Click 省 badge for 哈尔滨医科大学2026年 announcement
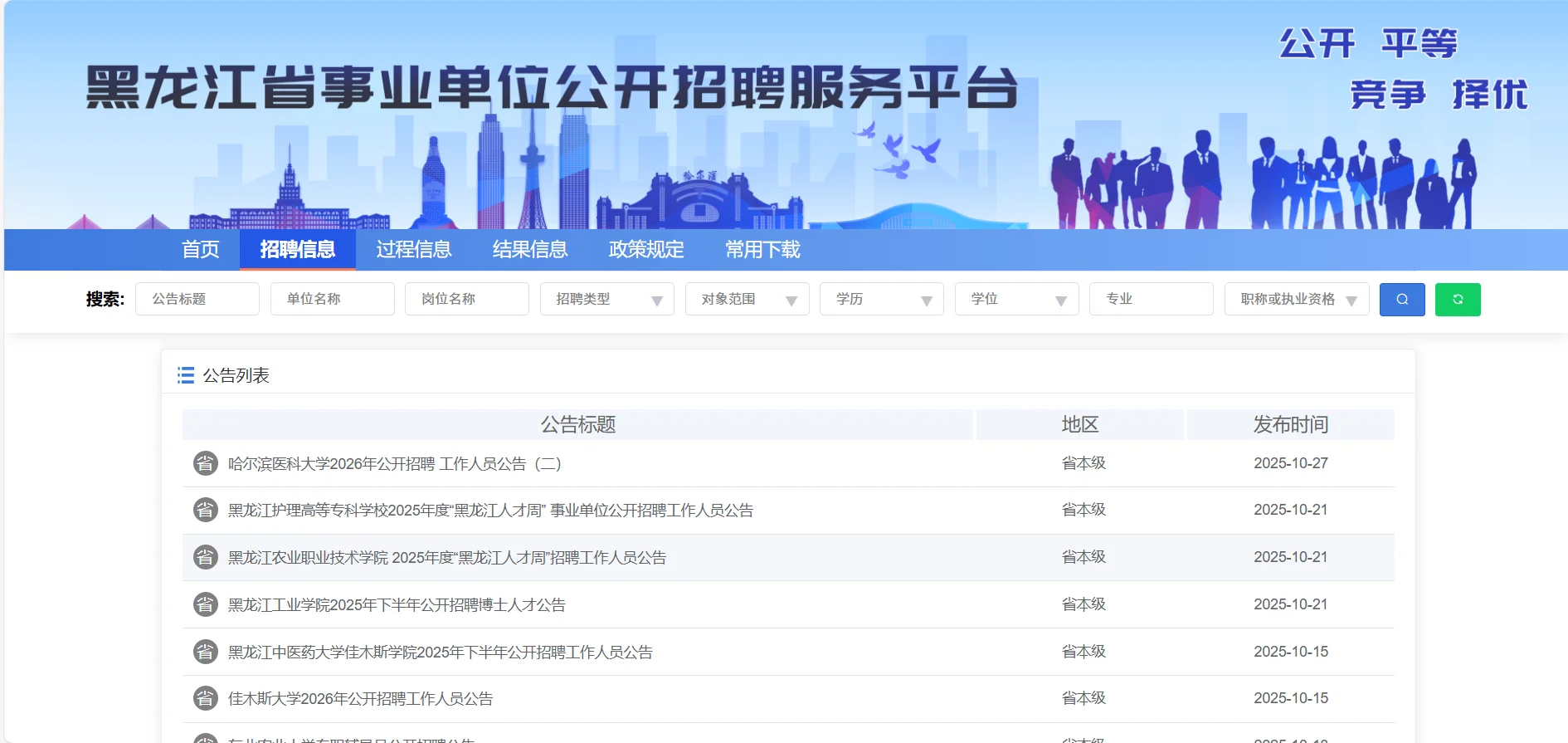Image resolution: width=1568 pixels, height=743 pixels. point(206,463)
